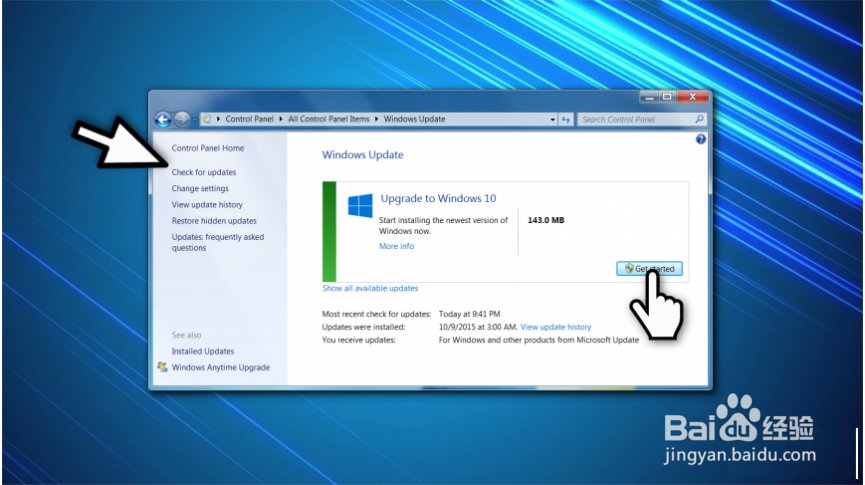
Task: Minimize the Windows Update window
Action: click(649, 97)
